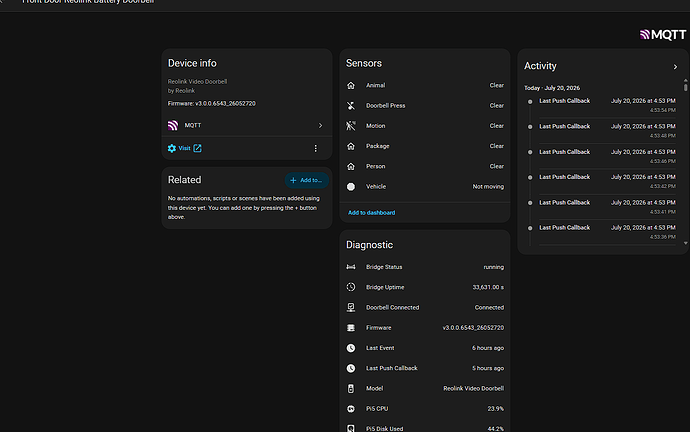Open the Motion sensor row
Screen dimensions: 690x432
click(425, 126)
